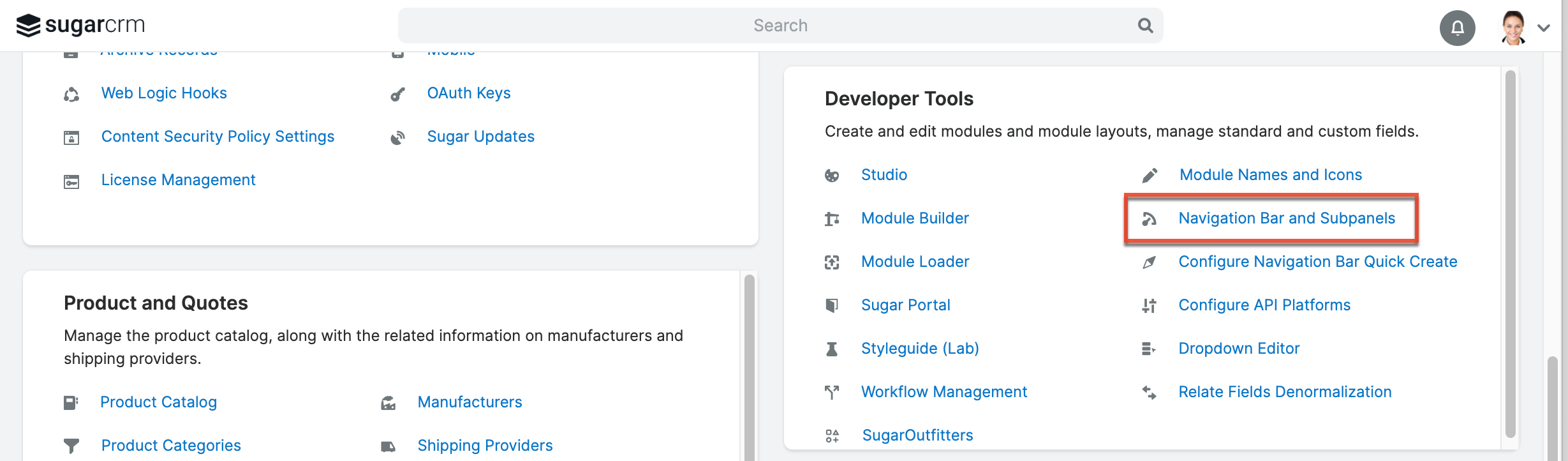The height and width of the screenshot is (461, 1568).
Task: Click the Product Categories funnel icon
Action: pyautogui.click(x=71, y=446)
